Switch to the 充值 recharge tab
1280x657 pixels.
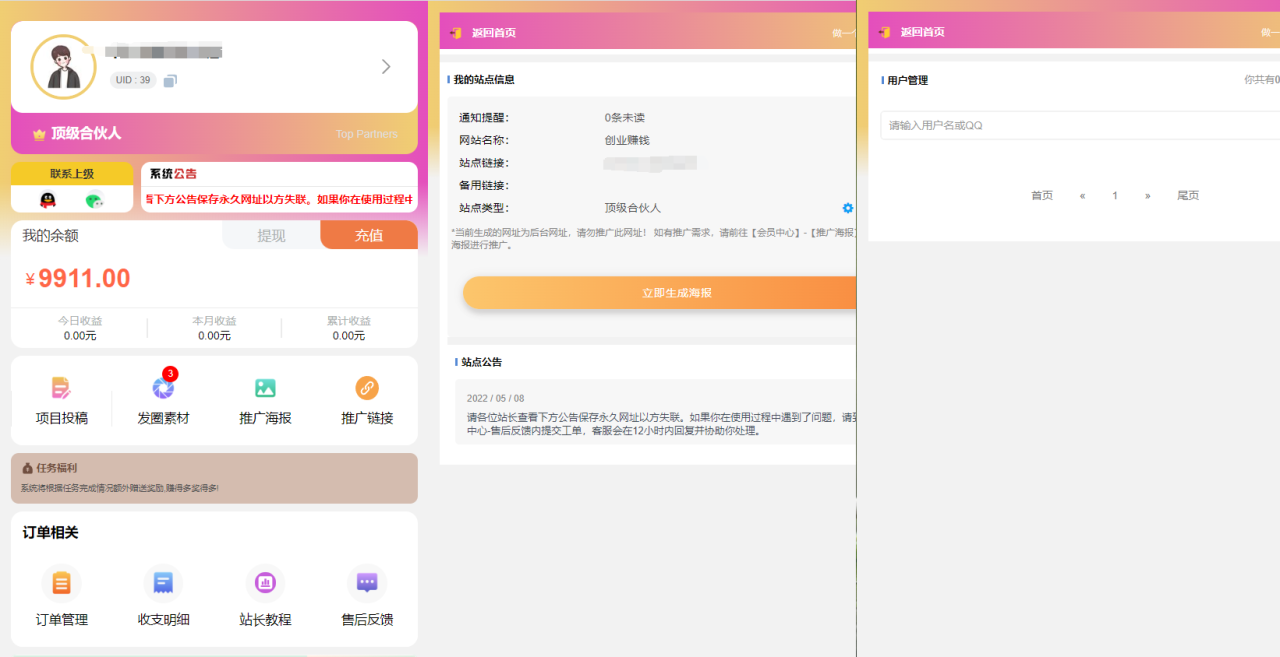pyautogui.click(x=369, y=234)
